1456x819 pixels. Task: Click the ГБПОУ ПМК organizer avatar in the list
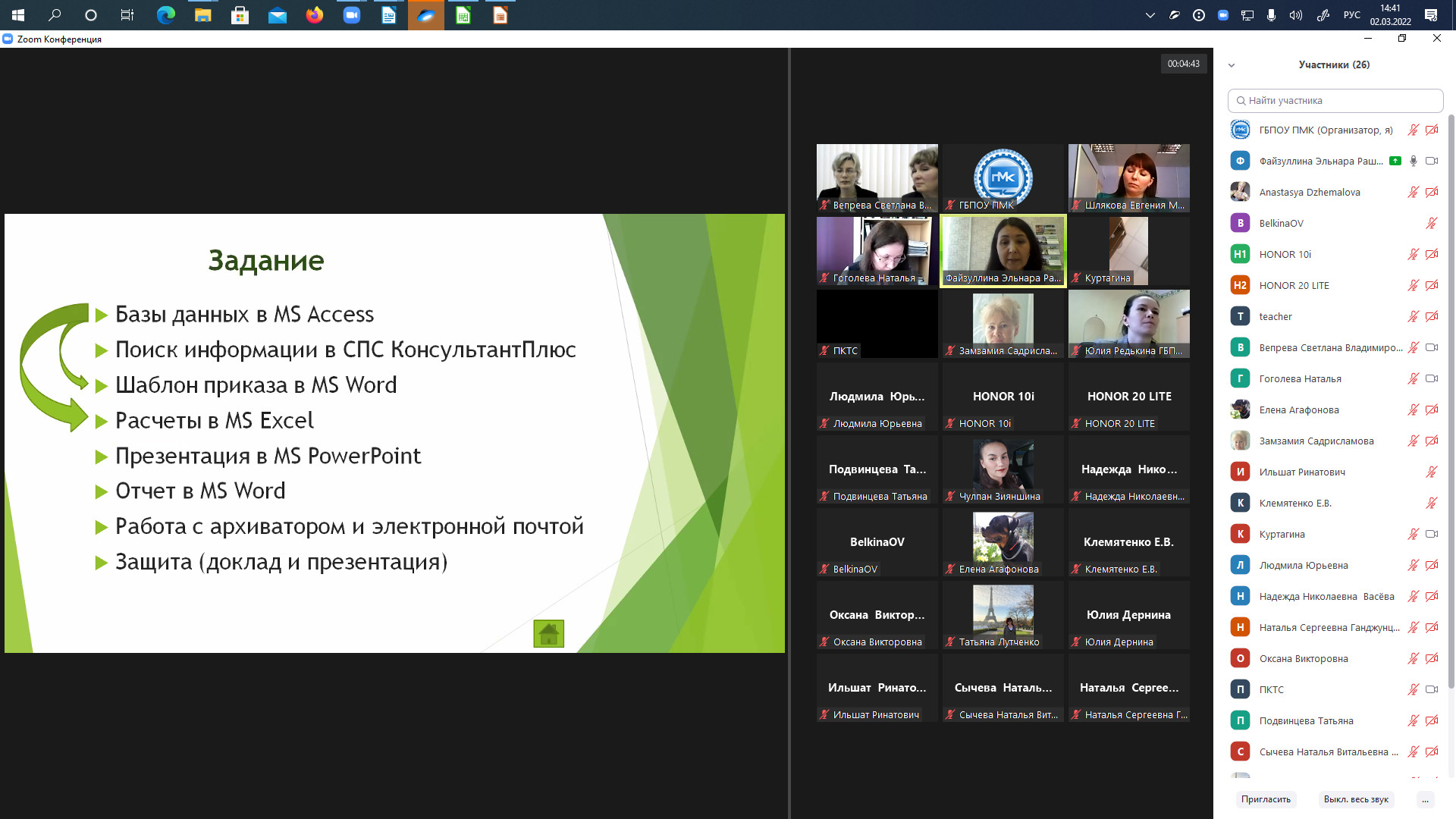pyautogui.click(x=1240, y=130)
